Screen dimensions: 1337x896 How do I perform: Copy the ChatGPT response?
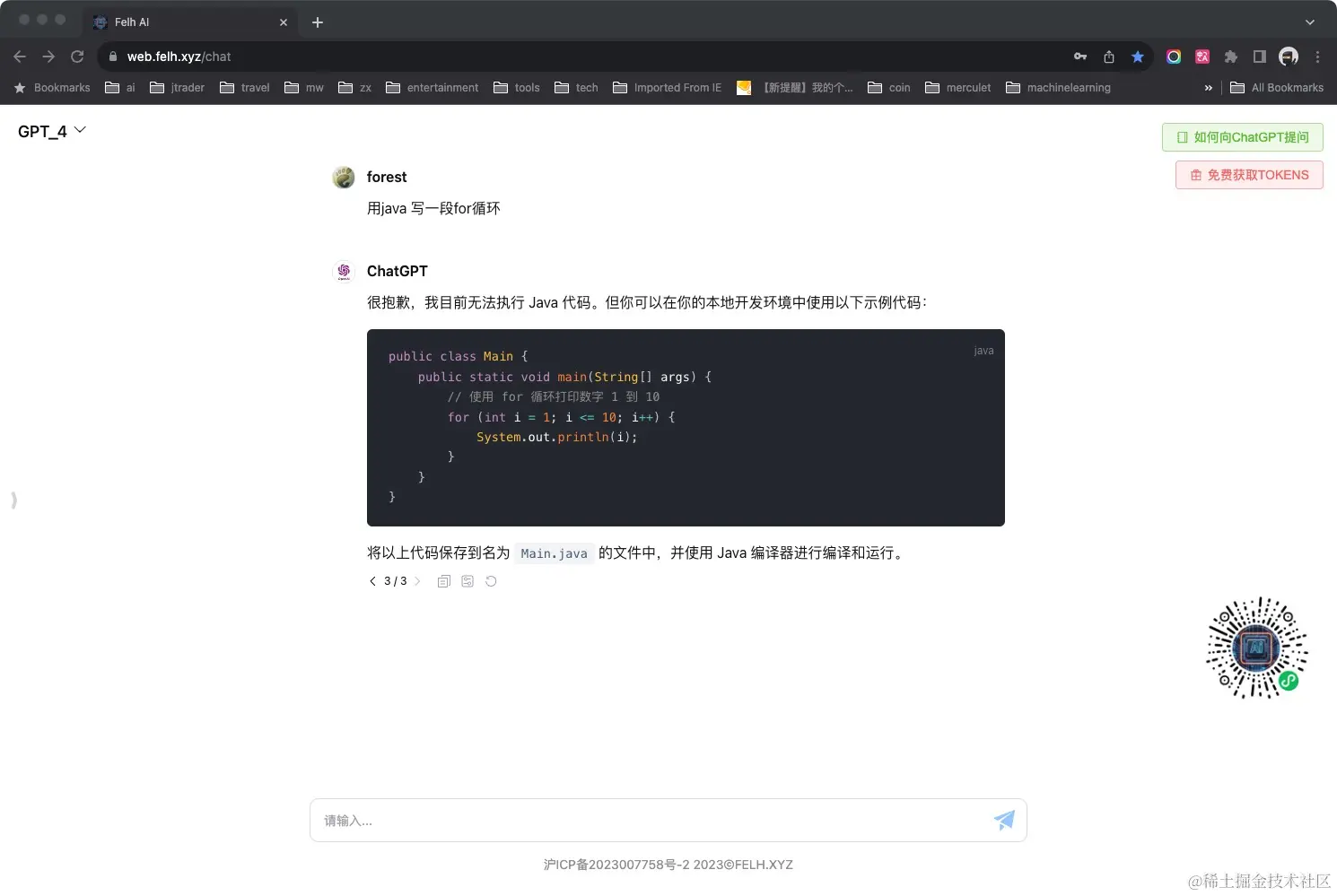coord(443,581)
